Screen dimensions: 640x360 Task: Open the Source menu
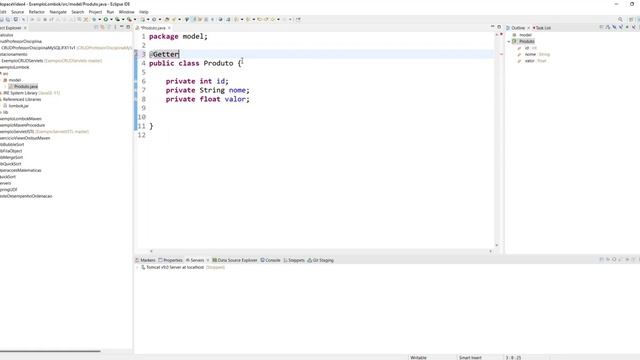17,12
